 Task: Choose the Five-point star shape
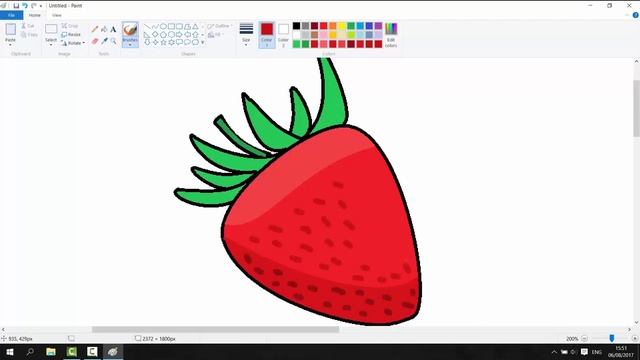[163, 42]
